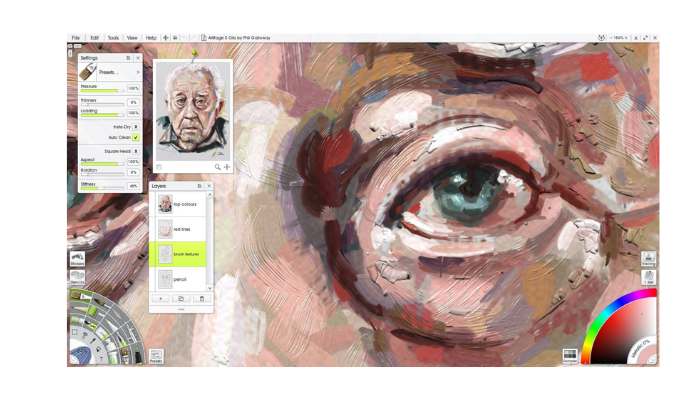The width and height of the screenshot is (700, 400).
Task: Open the Stickers panel
Action: (x=77, y=259)
